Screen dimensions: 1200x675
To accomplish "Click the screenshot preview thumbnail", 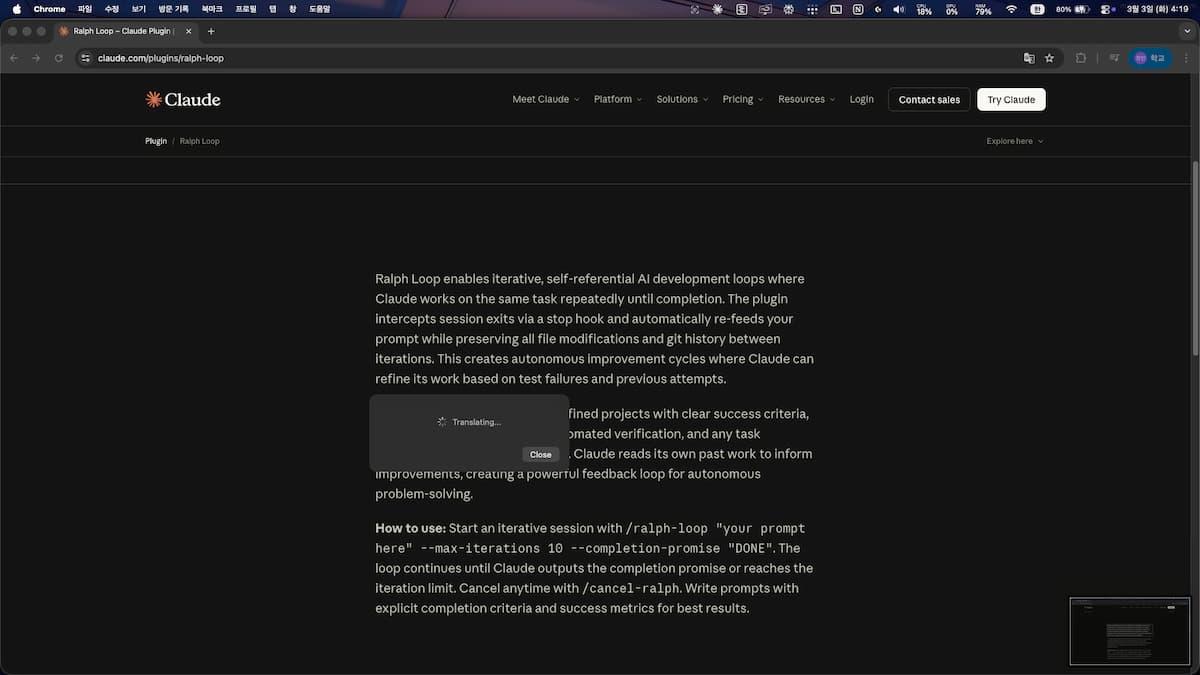I will pyautogui.click(x=1130, y=631).
